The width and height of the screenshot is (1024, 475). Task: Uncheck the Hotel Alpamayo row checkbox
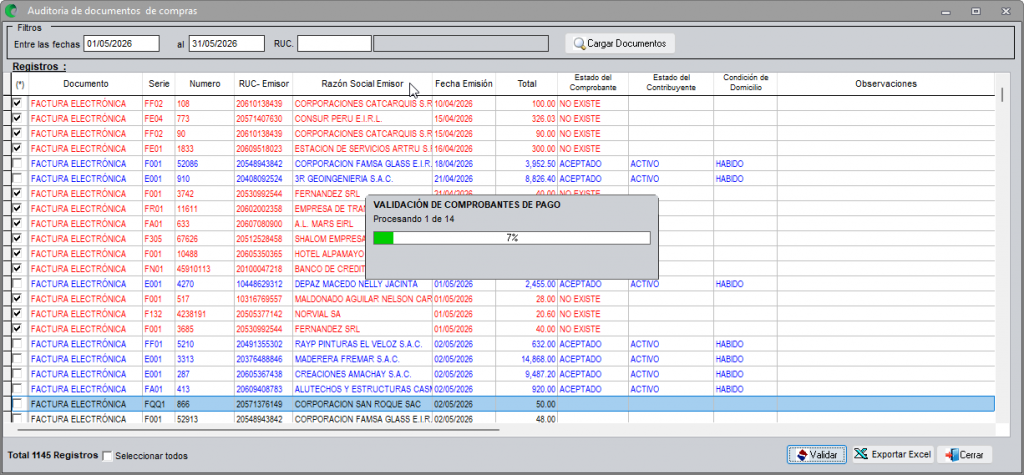point(17,254)
